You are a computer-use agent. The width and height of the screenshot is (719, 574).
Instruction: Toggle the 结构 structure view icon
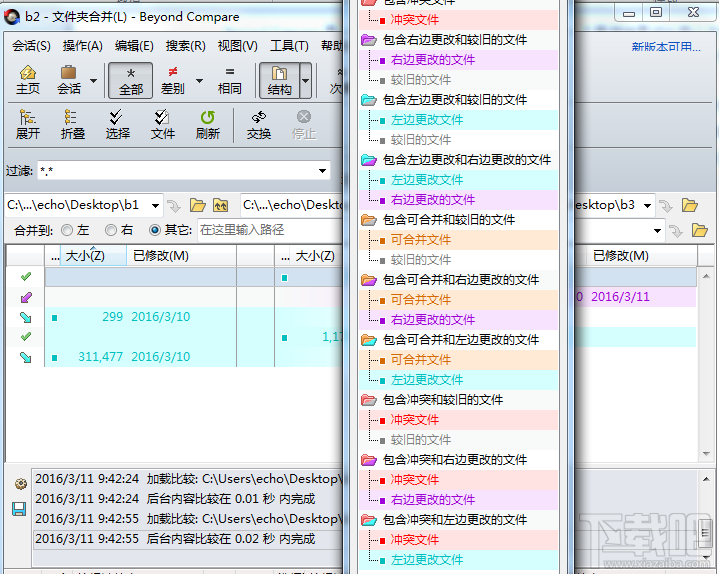point(279,80)
